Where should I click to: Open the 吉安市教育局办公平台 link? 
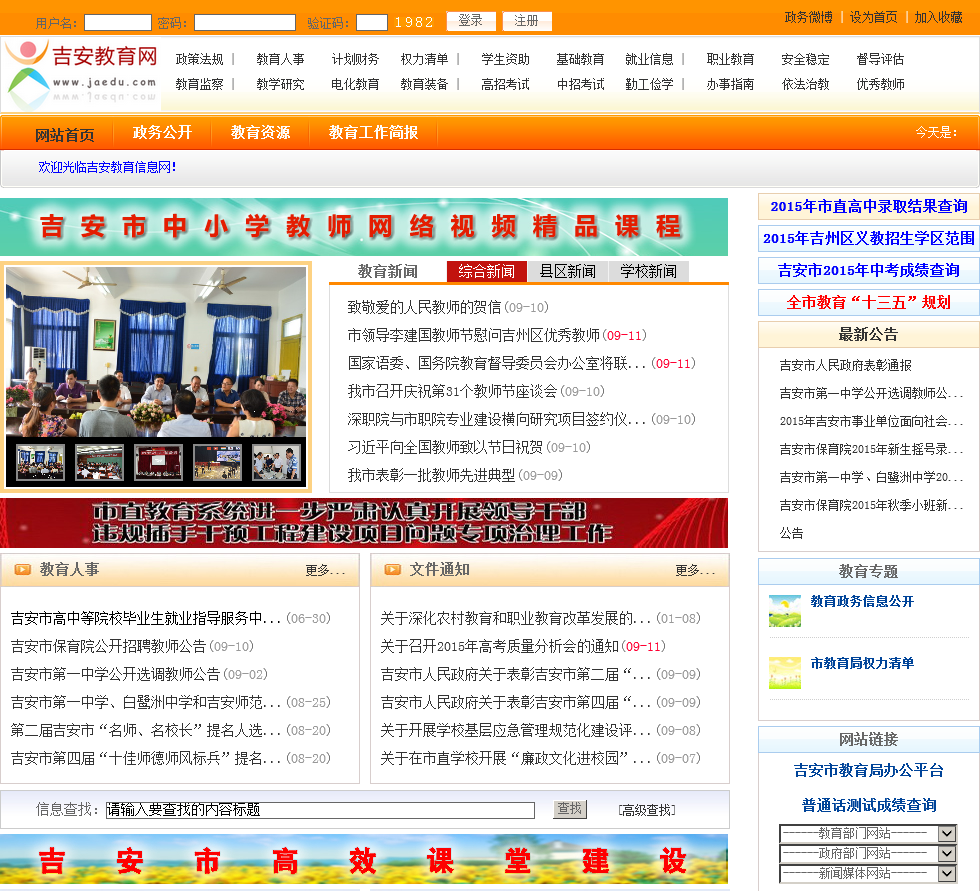pos(868,770)
